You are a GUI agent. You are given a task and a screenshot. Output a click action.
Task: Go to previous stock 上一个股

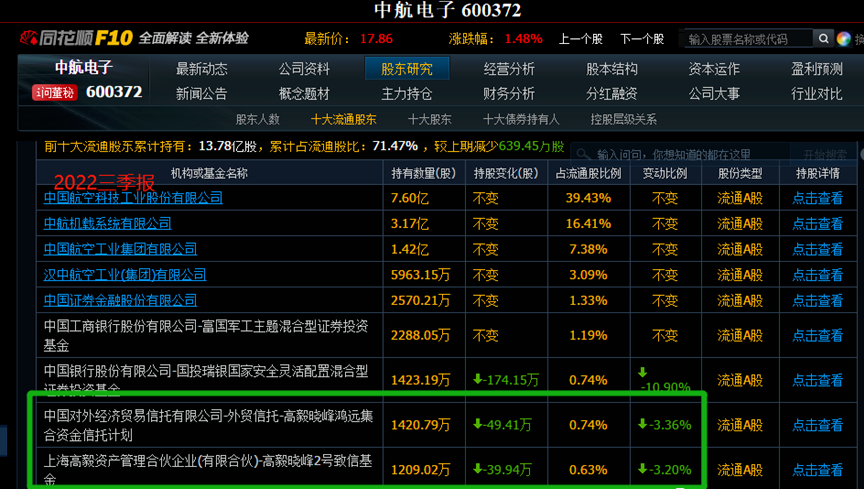(x=581, y=39)
